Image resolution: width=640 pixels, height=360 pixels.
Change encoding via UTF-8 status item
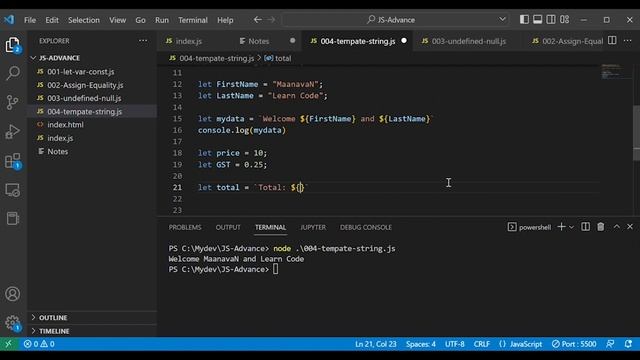pyautogui.click(x=454, y=344)
